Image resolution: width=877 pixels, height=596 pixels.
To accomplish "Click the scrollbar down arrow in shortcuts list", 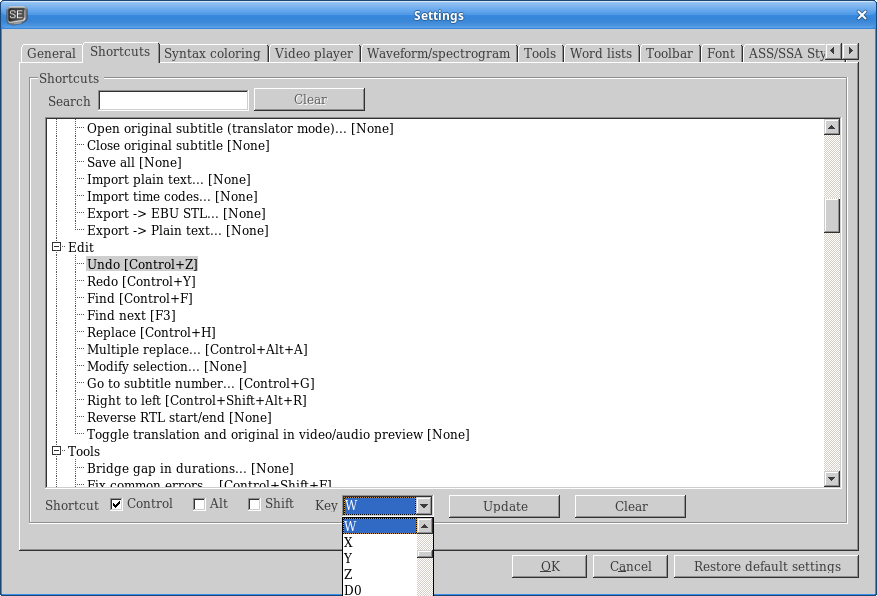I will [831, 480].
